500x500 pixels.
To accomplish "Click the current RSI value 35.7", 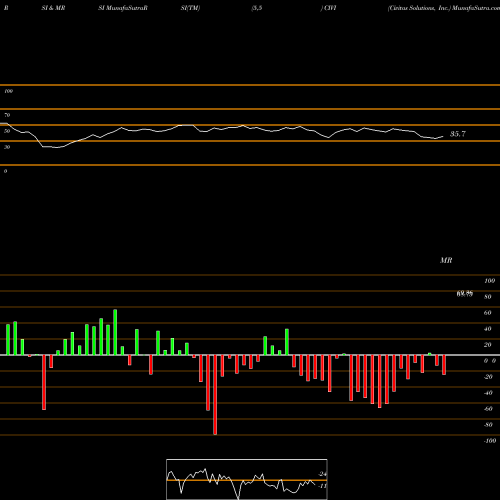I will click(x=458, y=134).
